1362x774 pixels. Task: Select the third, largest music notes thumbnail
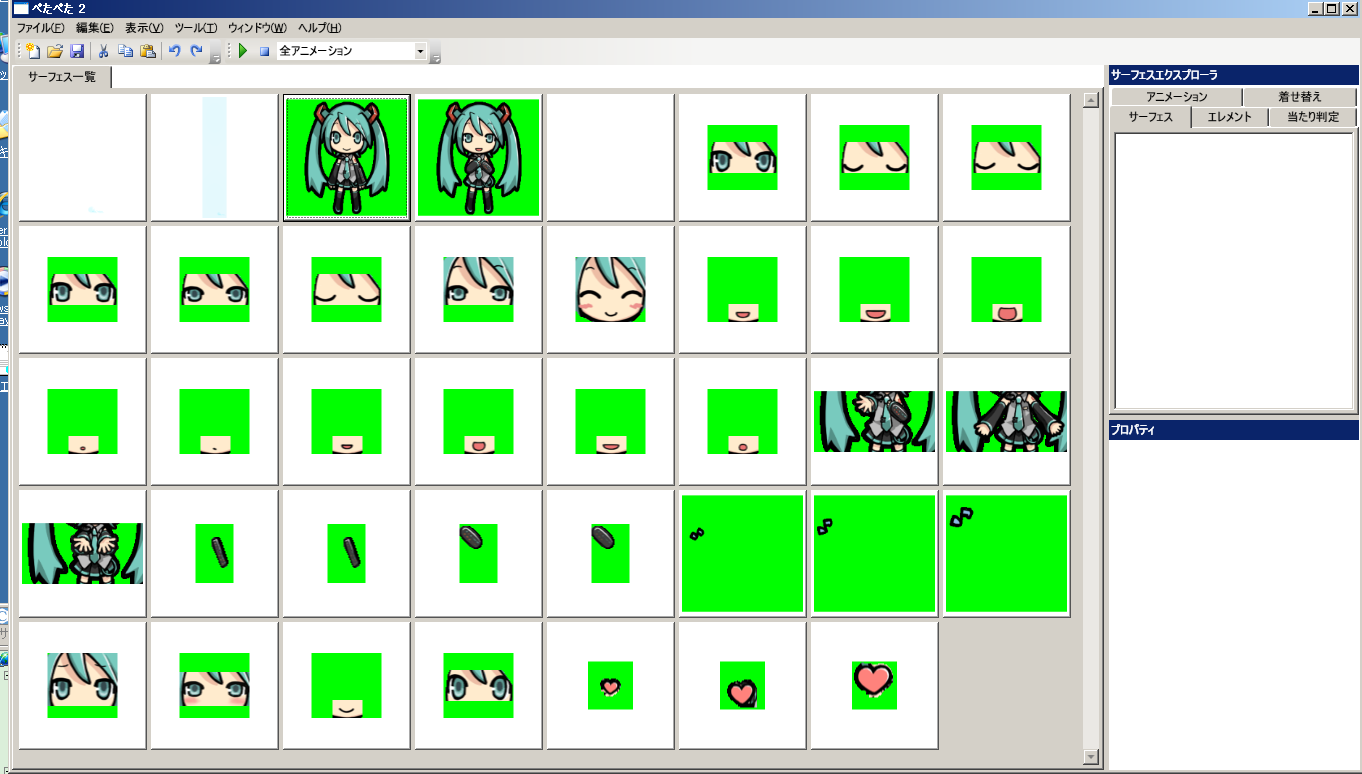tap(1006, 553)
